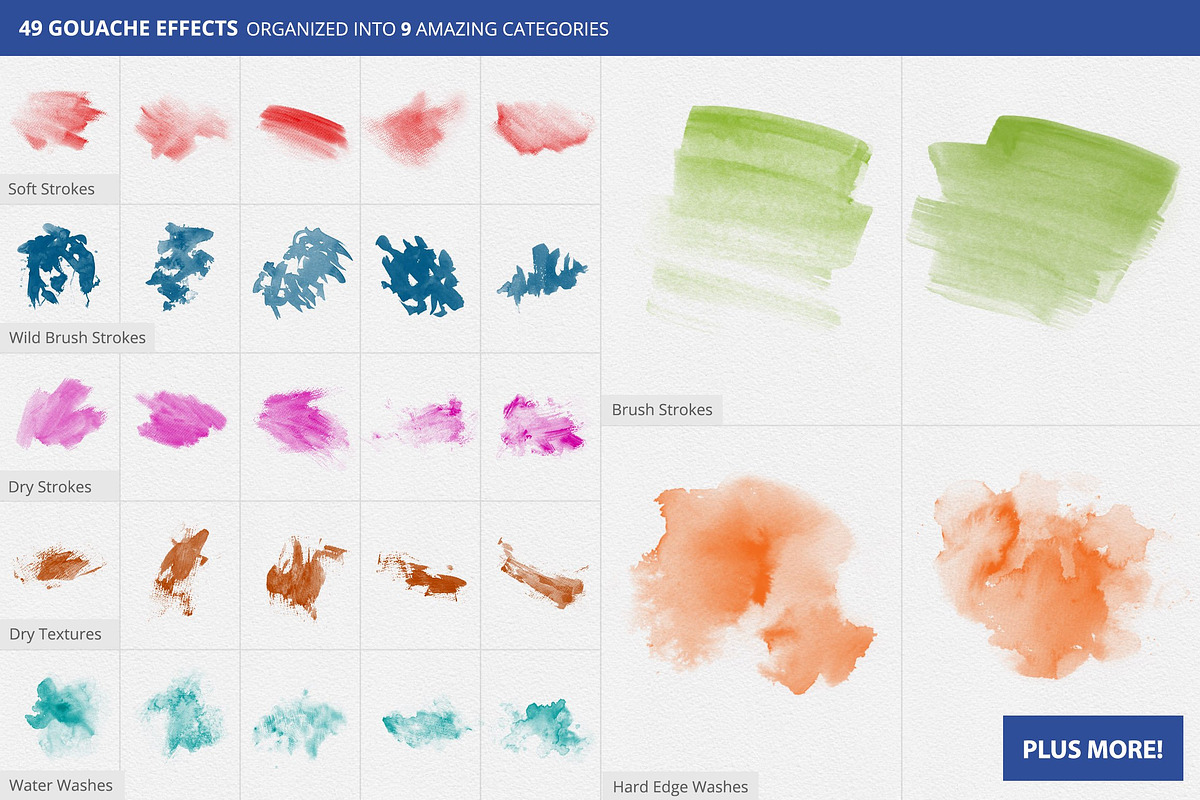Select the Water Washes label
This screenshot has width=1200, height=800.
[61, 785]
